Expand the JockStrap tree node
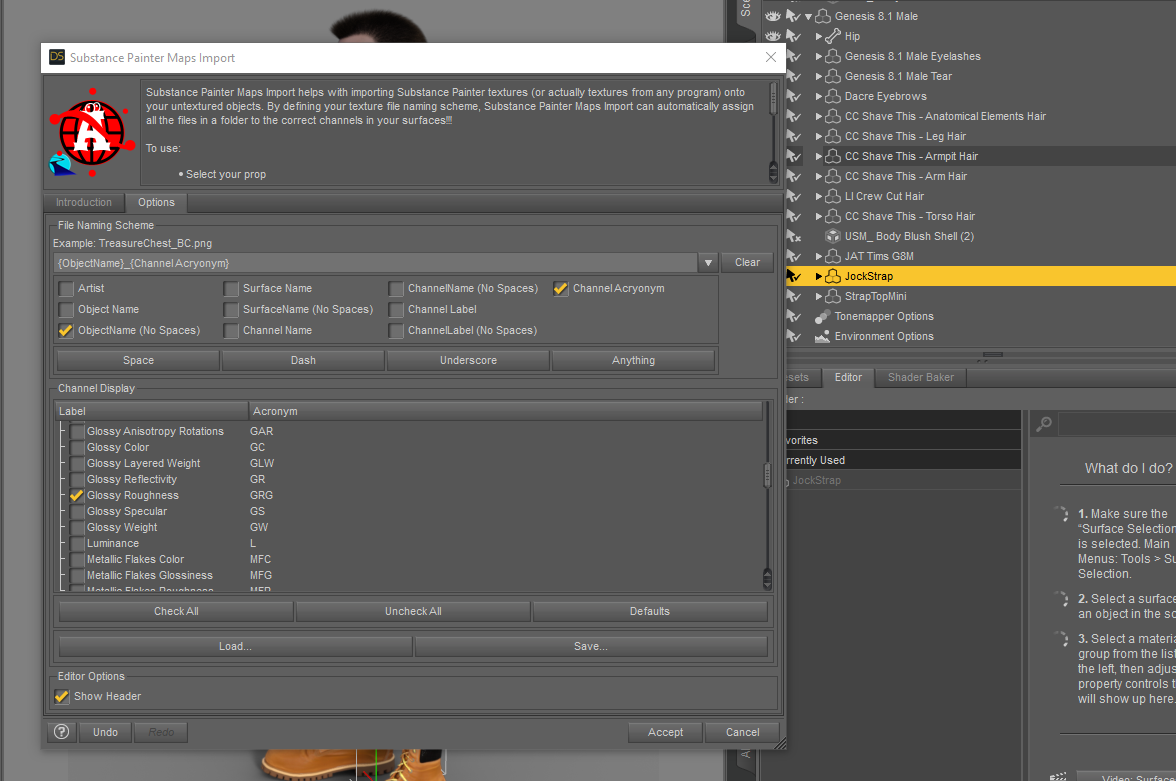This screenshot has height=781, width=1176. [819, 276]
